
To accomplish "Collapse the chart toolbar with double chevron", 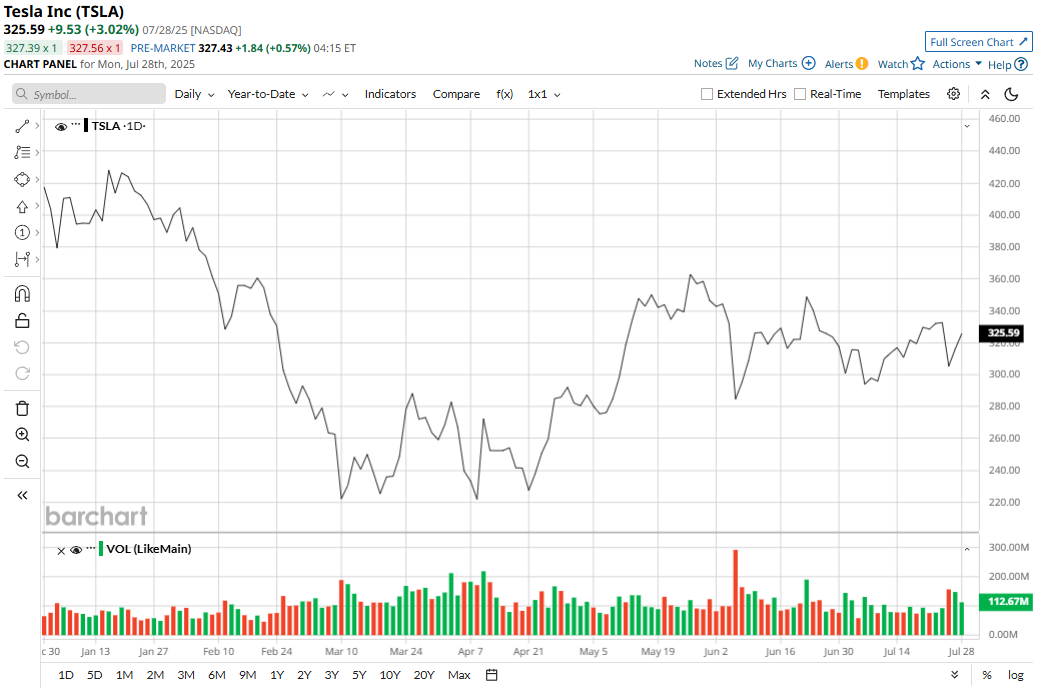I will [x=985, y=94].
